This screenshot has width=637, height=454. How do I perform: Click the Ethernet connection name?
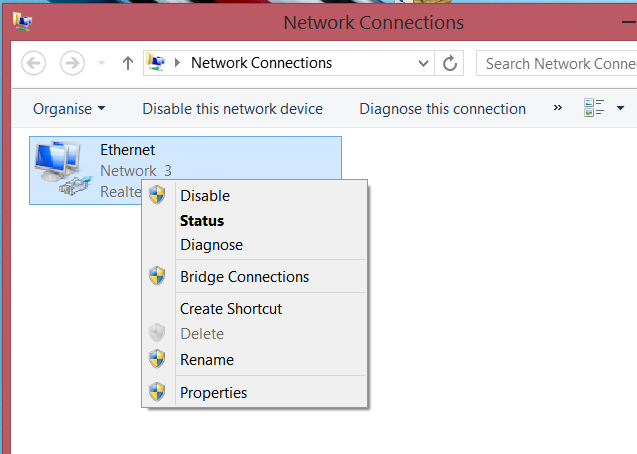128,150
